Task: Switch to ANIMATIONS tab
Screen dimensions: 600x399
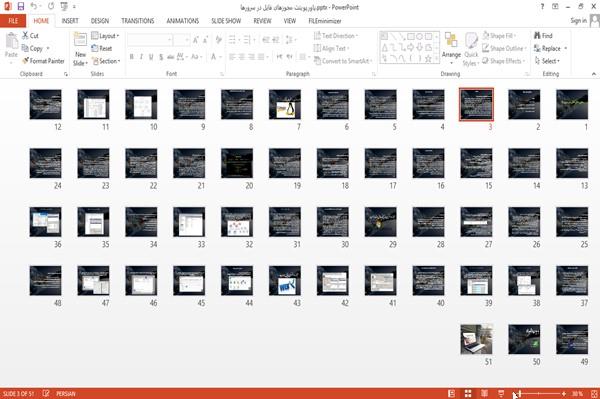Action: point(183,21)
